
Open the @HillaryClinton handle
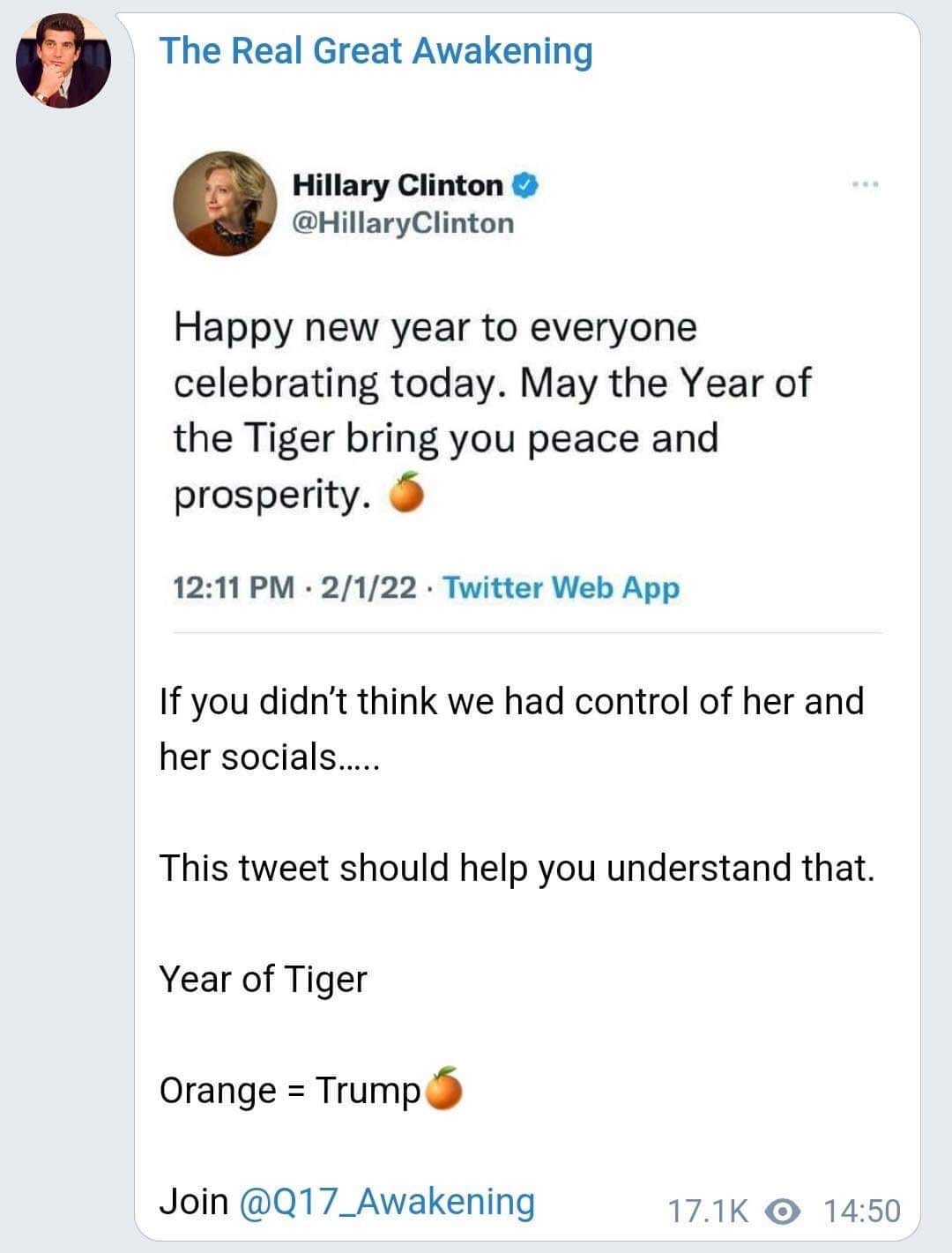click(x=403, y=223)
